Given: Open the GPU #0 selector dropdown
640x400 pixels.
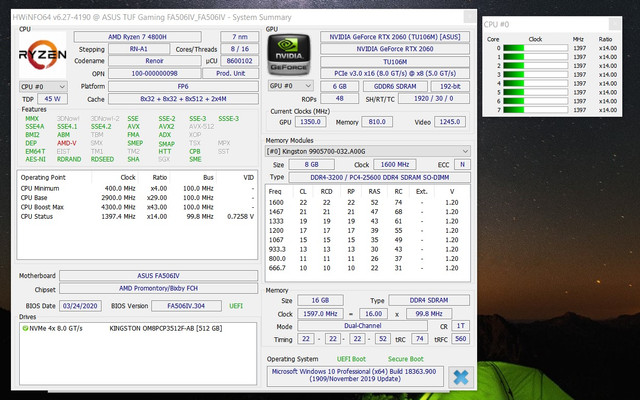Looking at the screenshot, I should pyautogui.click(x=291, y=86).
